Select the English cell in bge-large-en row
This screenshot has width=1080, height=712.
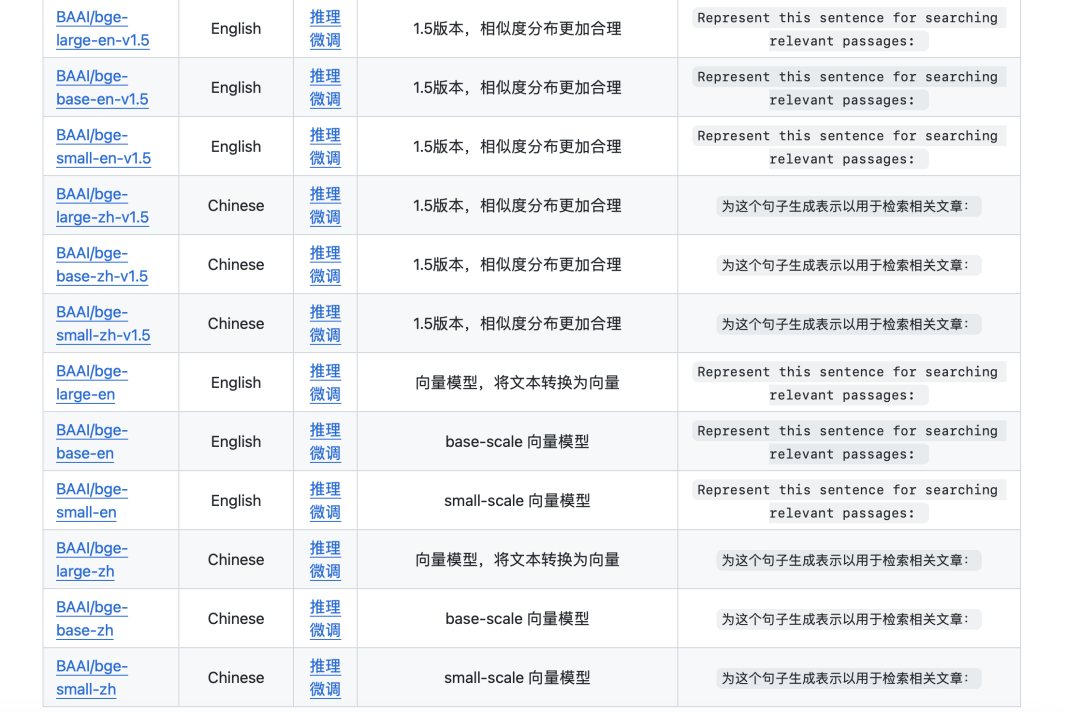(x=236, y=383)
